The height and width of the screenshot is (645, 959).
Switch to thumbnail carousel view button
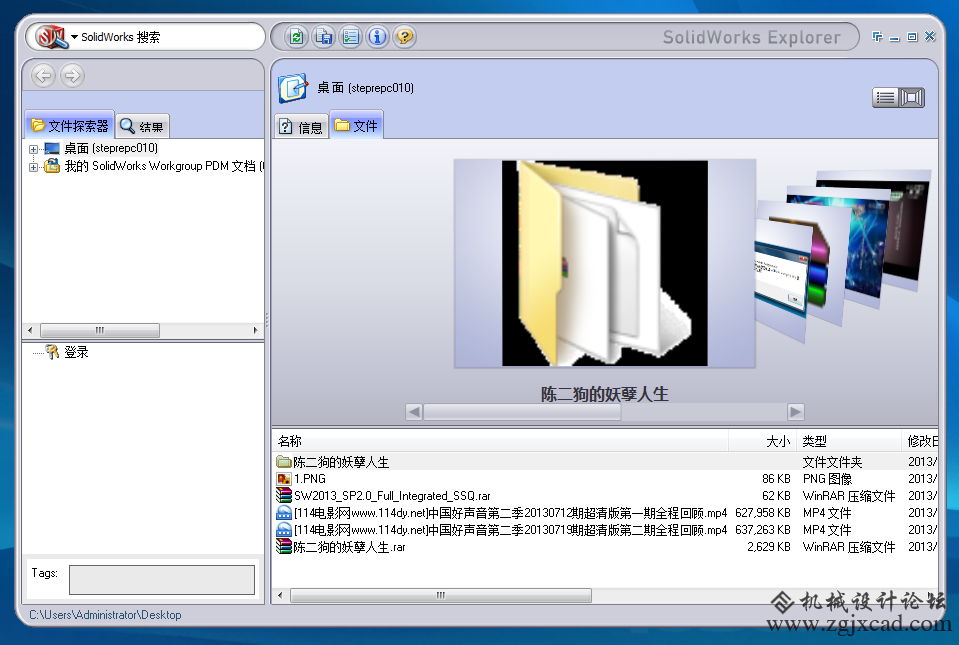click(x=912, y=98)
